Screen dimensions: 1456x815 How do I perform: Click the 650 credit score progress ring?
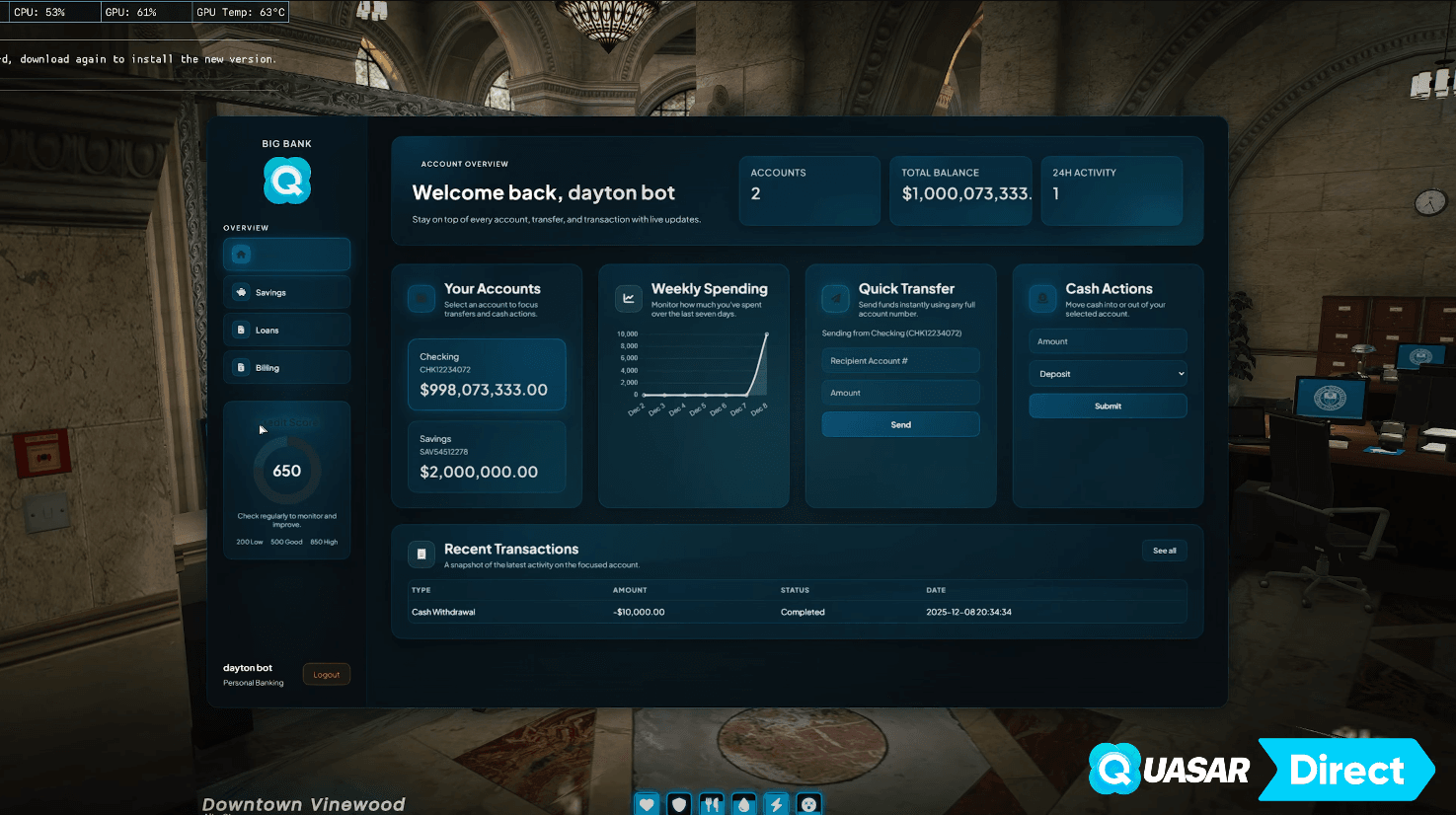pyautogui.click(x=286, y=471)
